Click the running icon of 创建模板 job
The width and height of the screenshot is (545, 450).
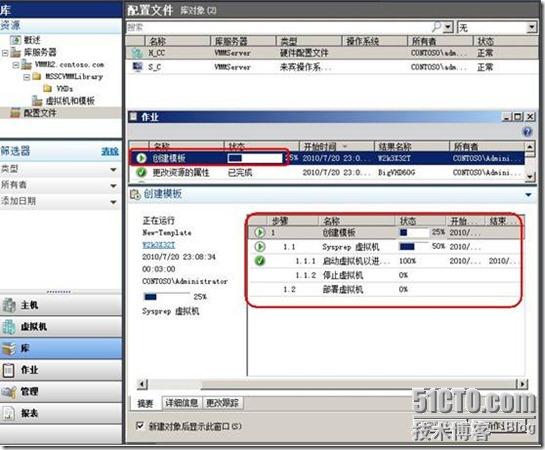click(141, 158)
